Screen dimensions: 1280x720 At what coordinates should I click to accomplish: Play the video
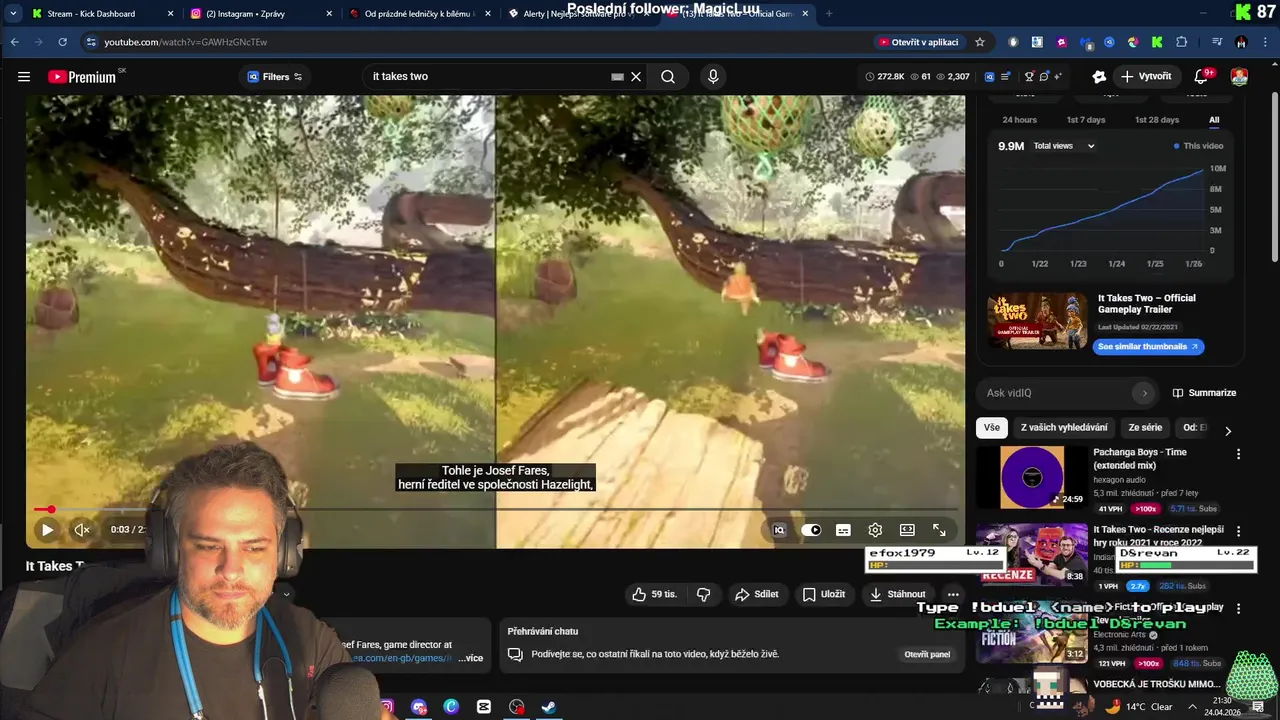(x=47, y=530)
